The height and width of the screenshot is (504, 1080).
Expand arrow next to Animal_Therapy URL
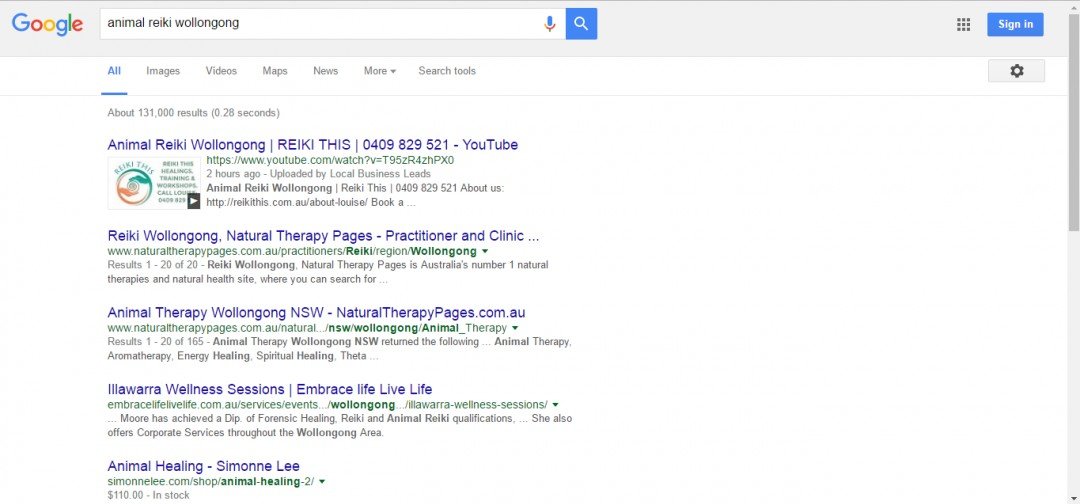click(515, 328)
